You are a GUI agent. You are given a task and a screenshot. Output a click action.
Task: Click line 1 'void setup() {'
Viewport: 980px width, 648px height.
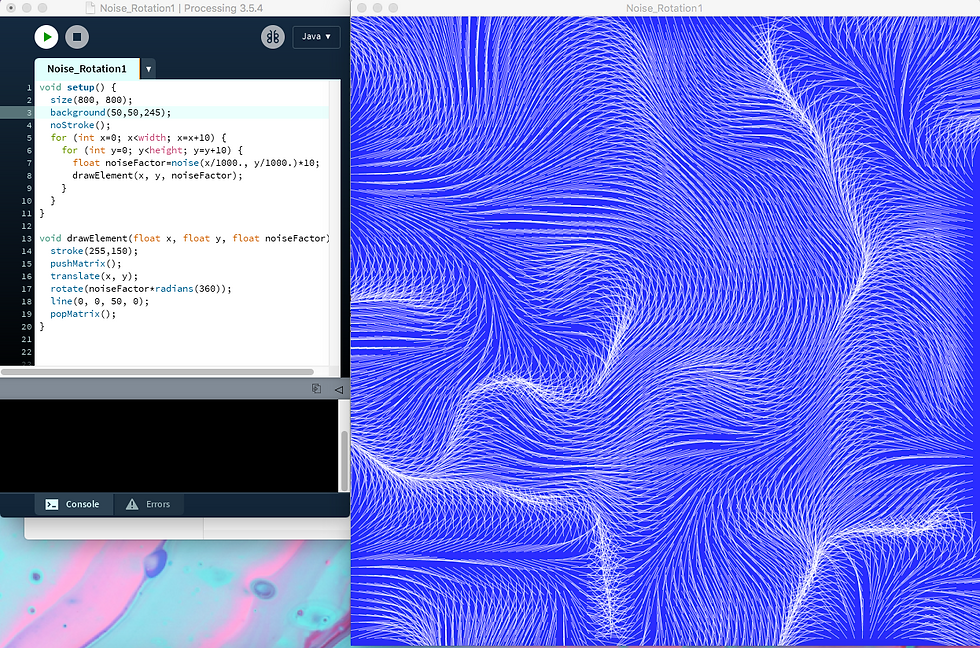click(78, 87)
